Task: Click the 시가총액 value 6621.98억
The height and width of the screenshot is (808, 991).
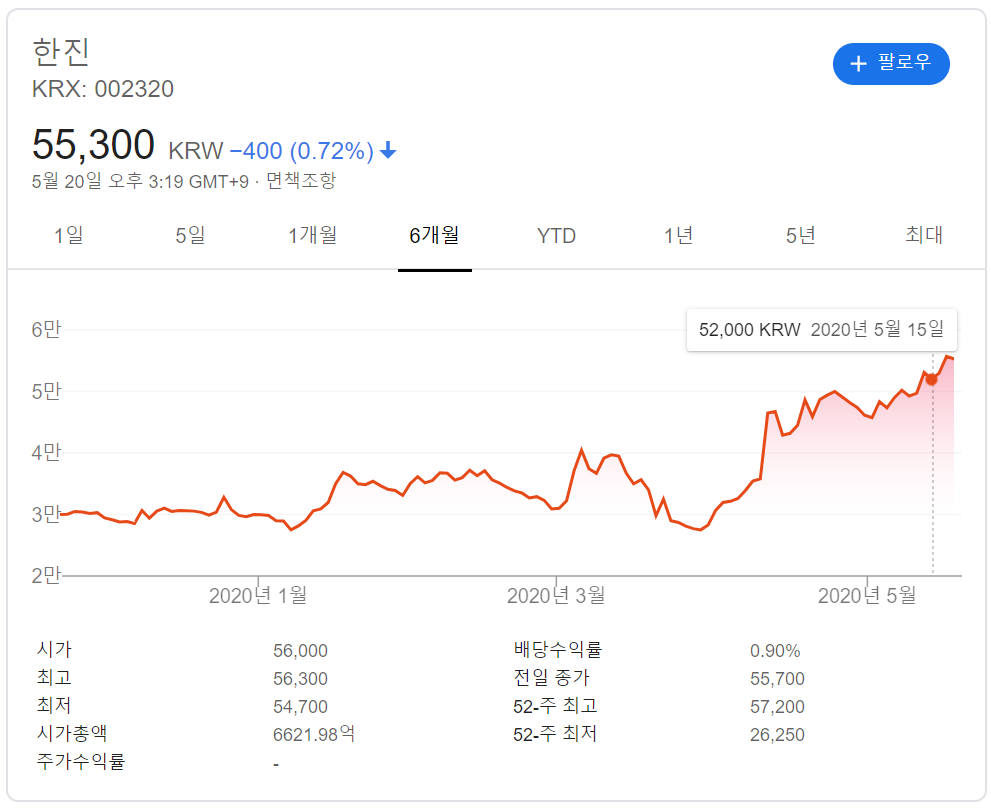Action: pyautogui.click(x=314, y=734)
